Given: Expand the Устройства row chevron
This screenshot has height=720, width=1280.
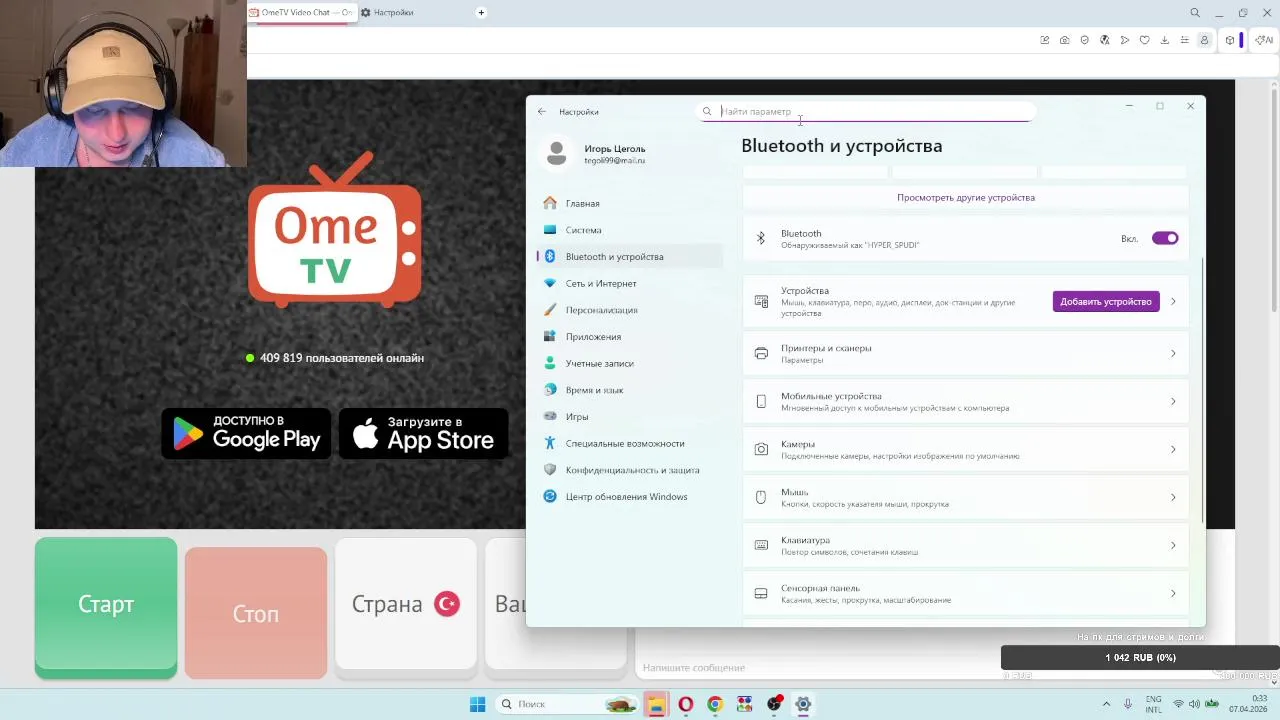Looking at the screenshot, I should click(x=1173, y=302).
